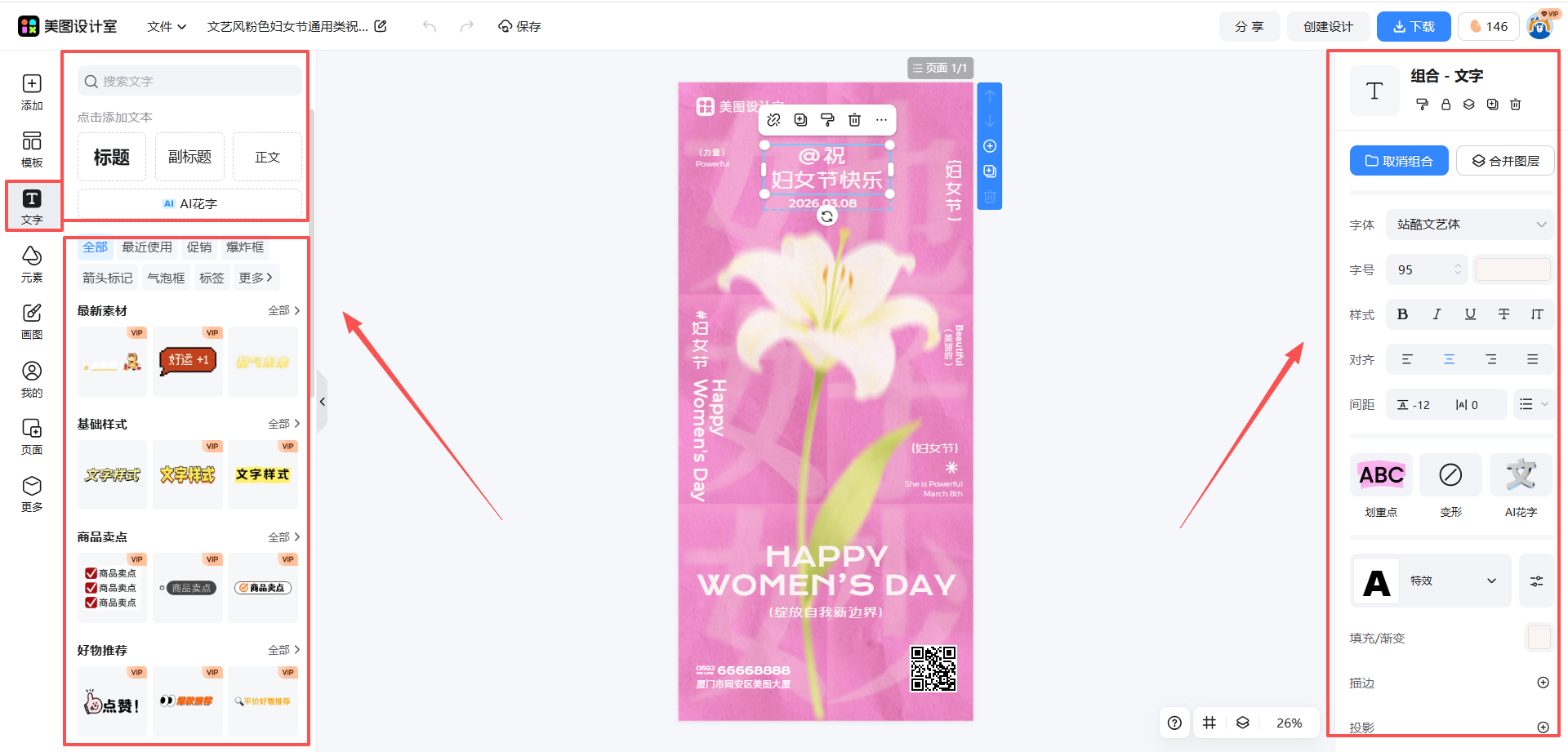Toggle bold text style
1568x752 pixels.
(1402, 314)
